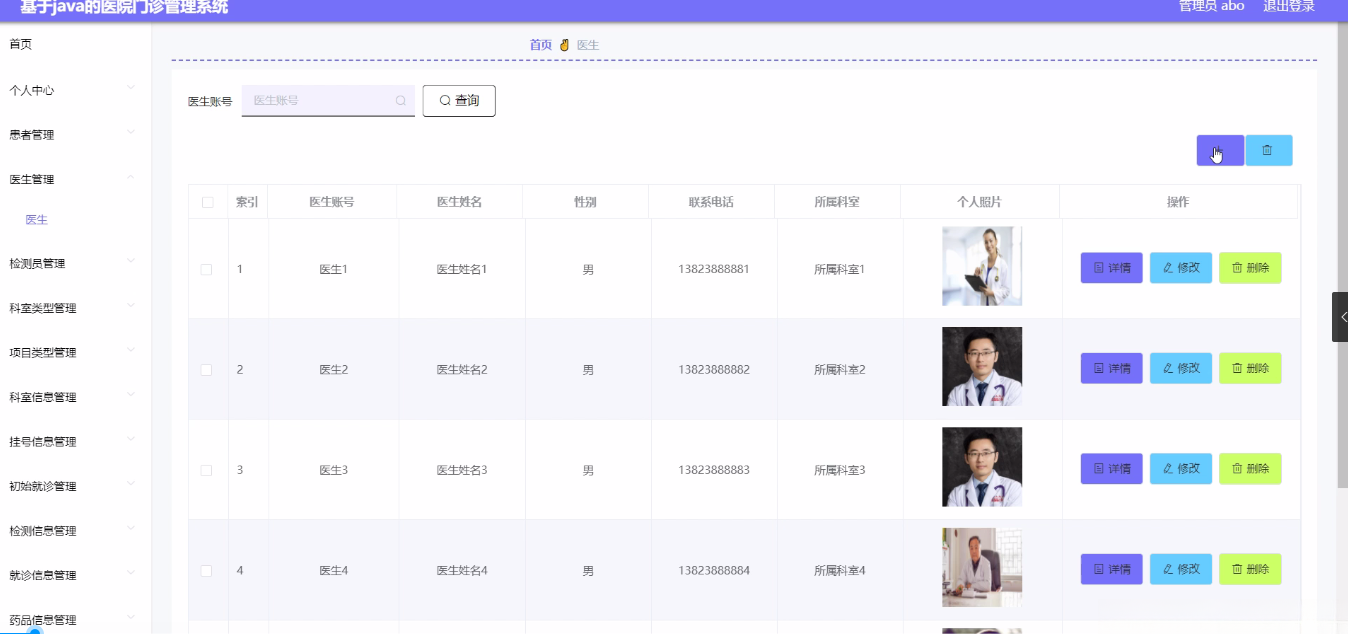Open photo thumbnail of 医生3

tap(982, 467)
